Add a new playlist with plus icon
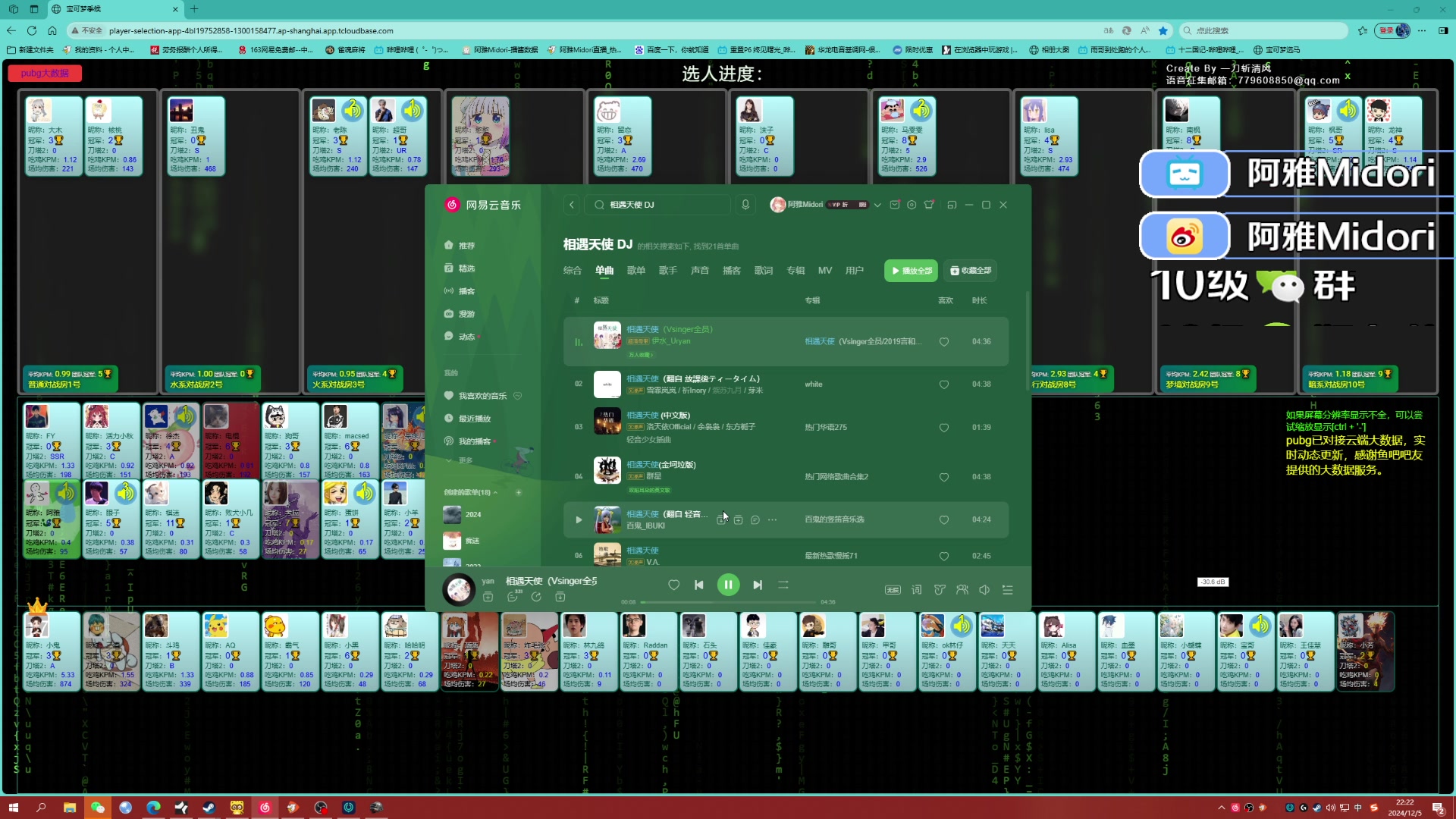Image resolution: width=1456 pixels, height=819 pixels. click(519, 492)
